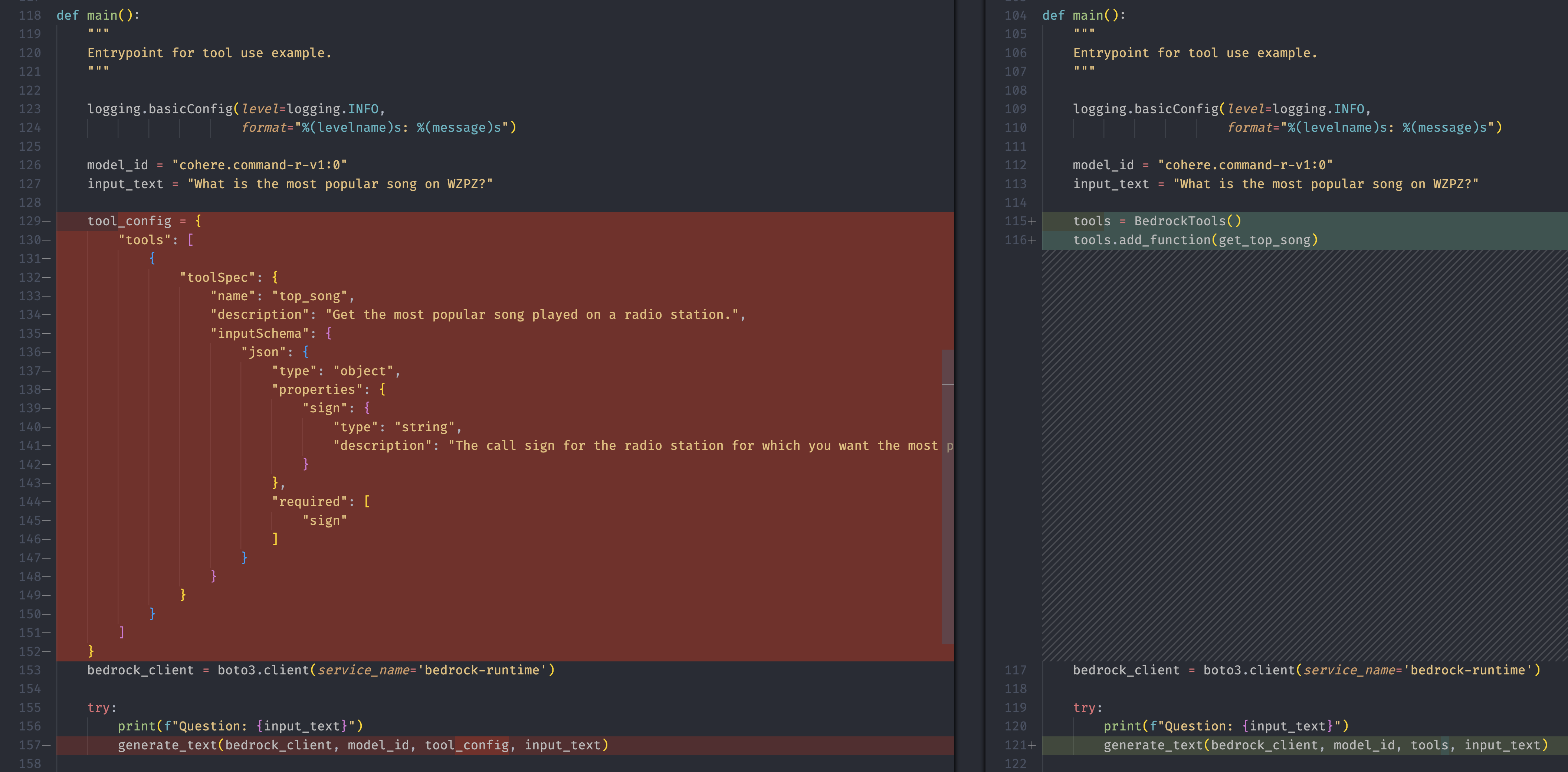Click line number 129 in left gutter
Screen dimensions: 1568x772
[30, 221]
